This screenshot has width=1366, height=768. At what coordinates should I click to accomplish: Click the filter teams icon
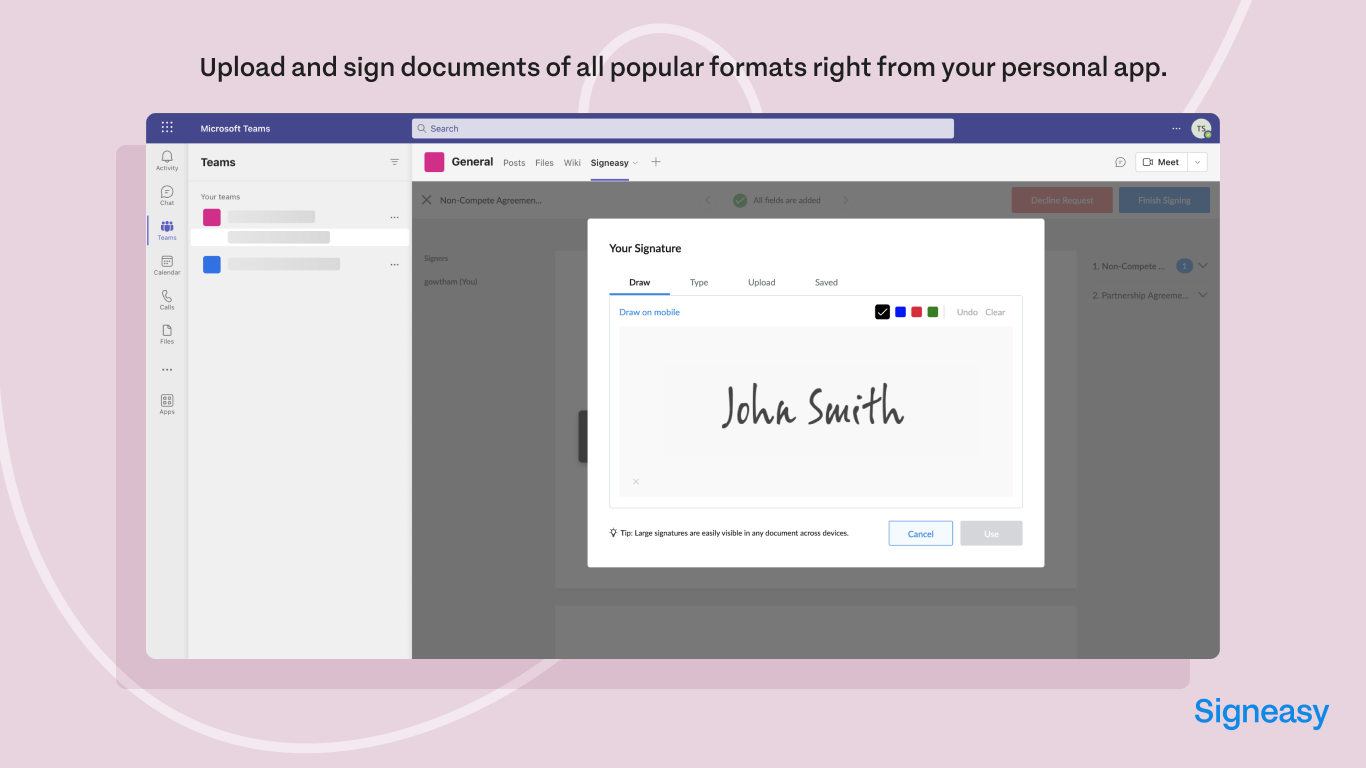point(394,162)
